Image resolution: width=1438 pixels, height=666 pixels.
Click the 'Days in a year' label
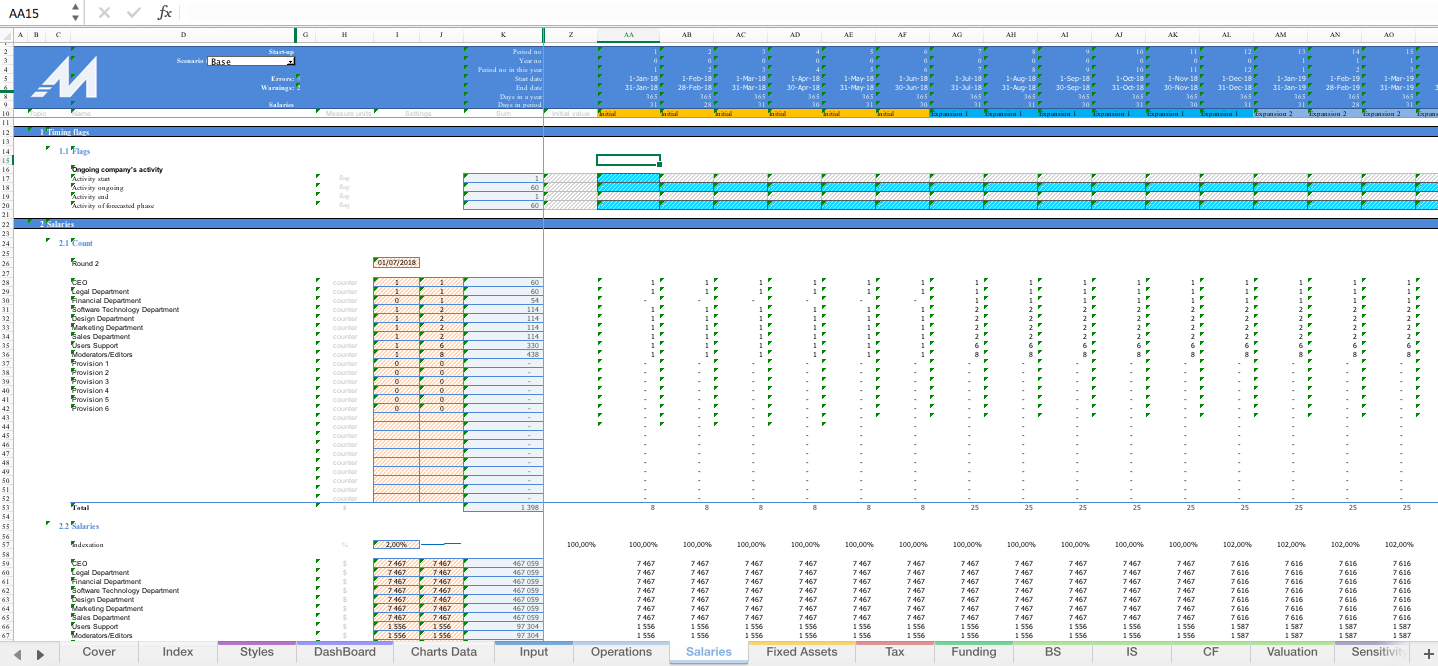point(522,96)
